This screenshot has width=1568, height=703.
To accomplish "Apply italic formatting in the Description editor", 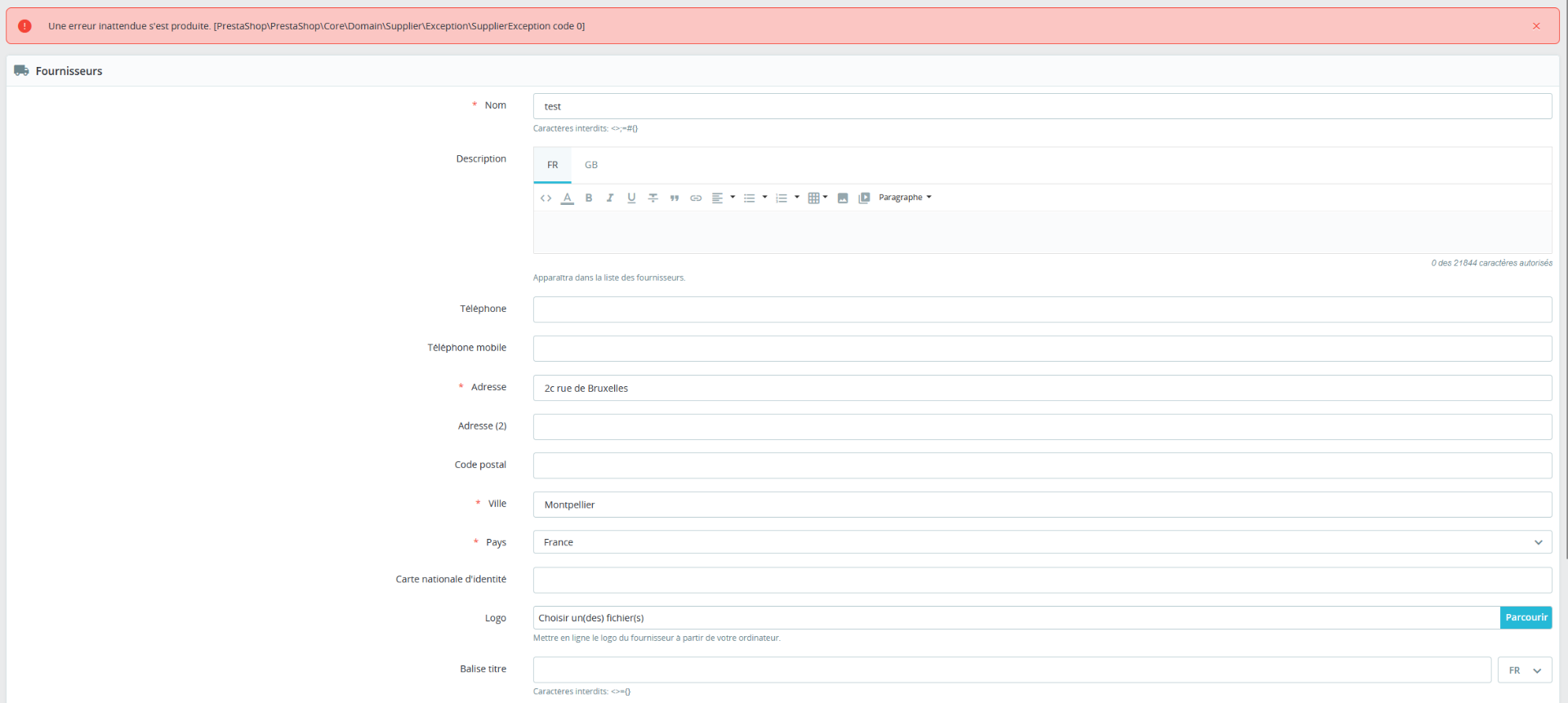I will coord(609,198).
